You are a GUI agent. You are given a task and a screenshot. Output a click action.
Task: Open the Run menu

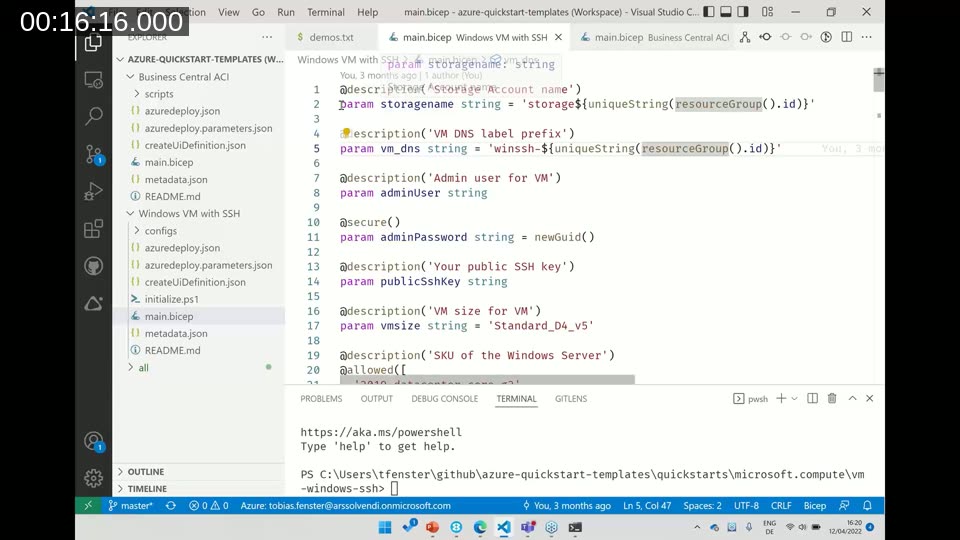point(285,12)
